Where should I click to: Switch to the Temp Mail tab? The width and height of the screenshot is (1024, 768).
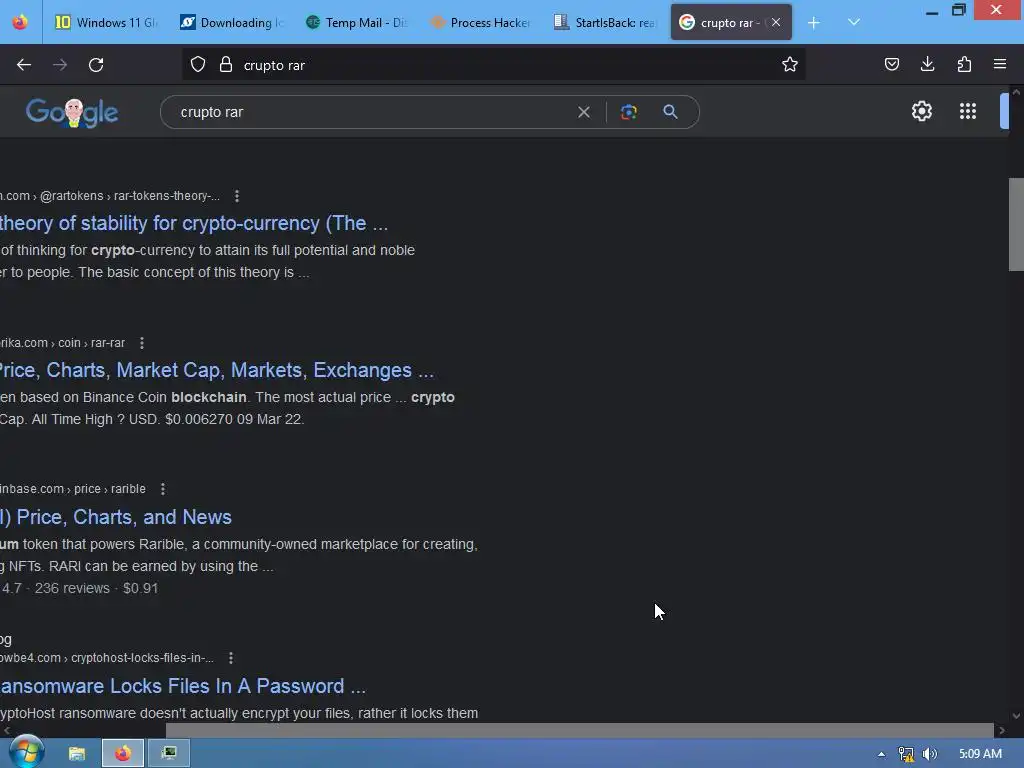coord(357,22)
